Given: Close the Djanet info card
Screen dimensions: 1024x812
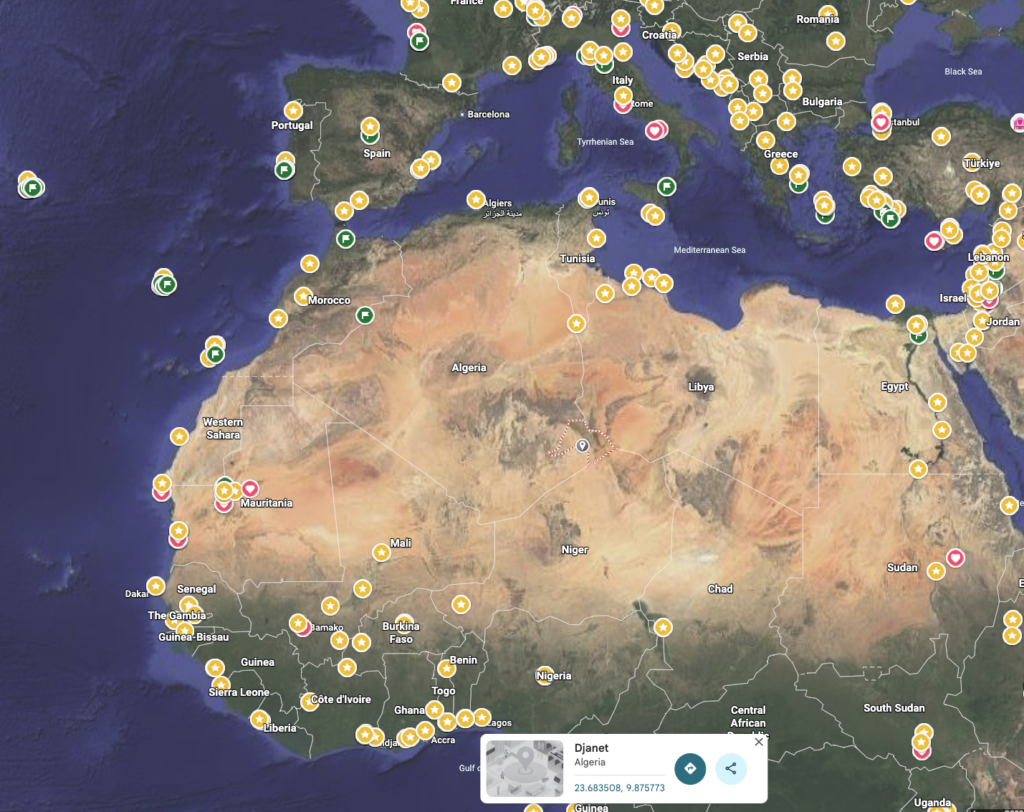Looking at the screenshot, I should (758, 741).
